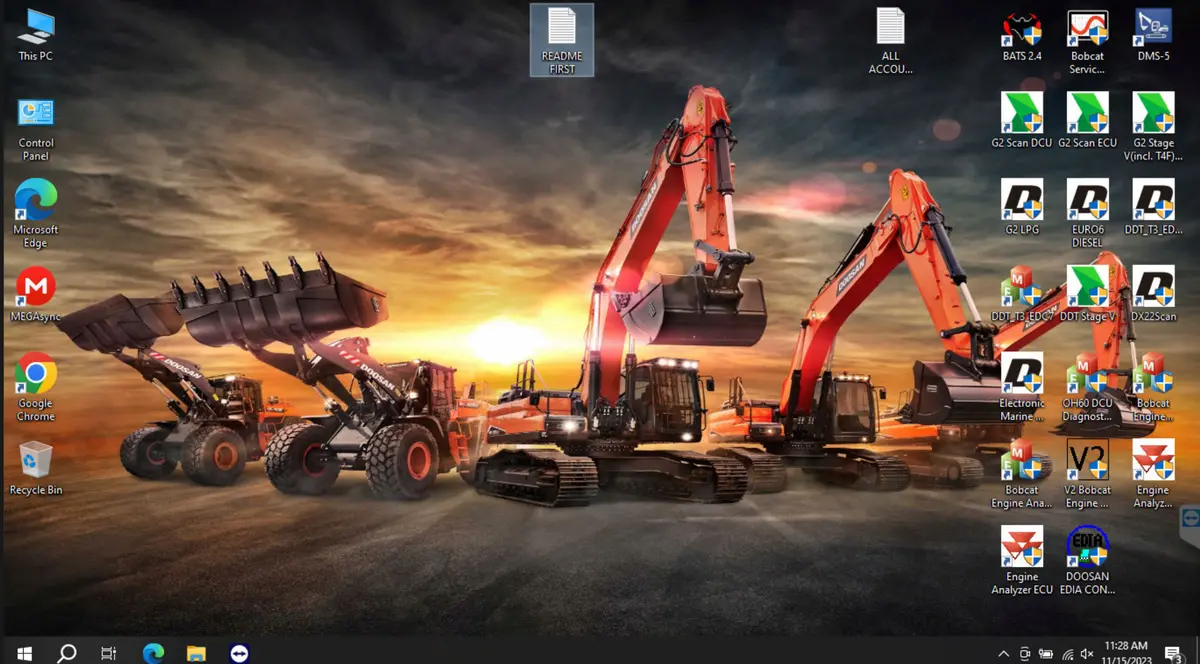The width and height of the screenshot is (1200, 664).
Task: Open the Windows Start menu
Action: pyautogui.click(x=24, y=653)
